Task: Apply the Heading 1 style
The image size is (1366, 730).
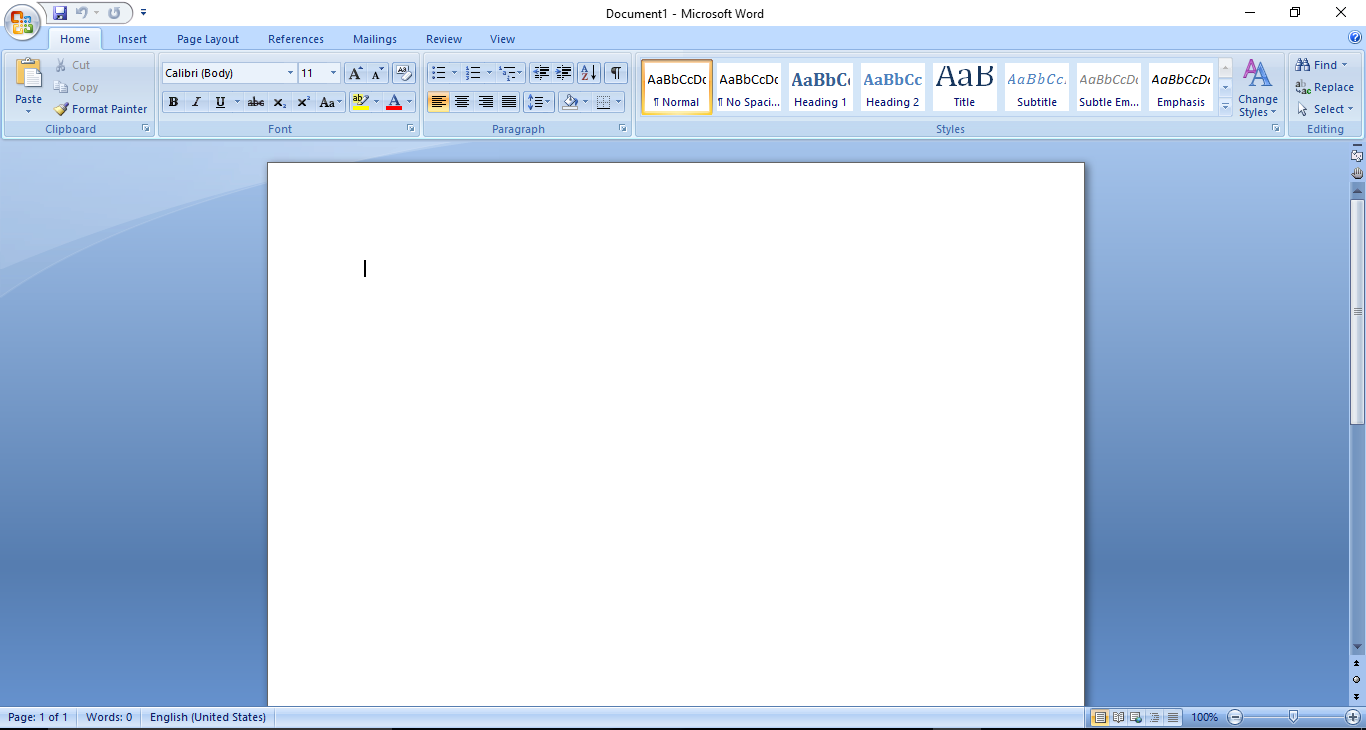Action: point(820,87)
